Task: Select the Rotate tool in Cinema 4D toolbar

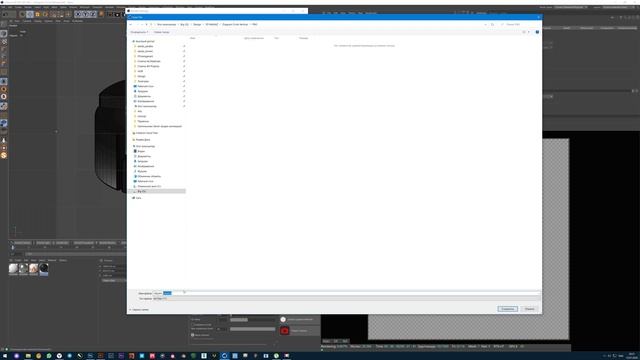Action: [45, 14]
